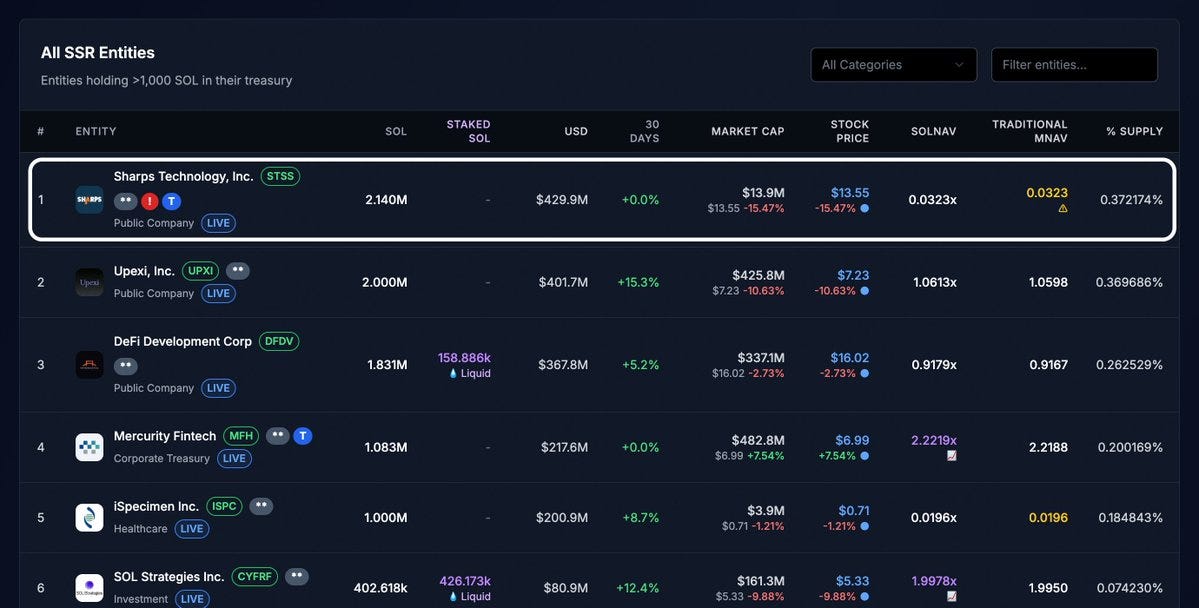Click the blue dot beside STSS -15.47% stock change

[865, 208]
